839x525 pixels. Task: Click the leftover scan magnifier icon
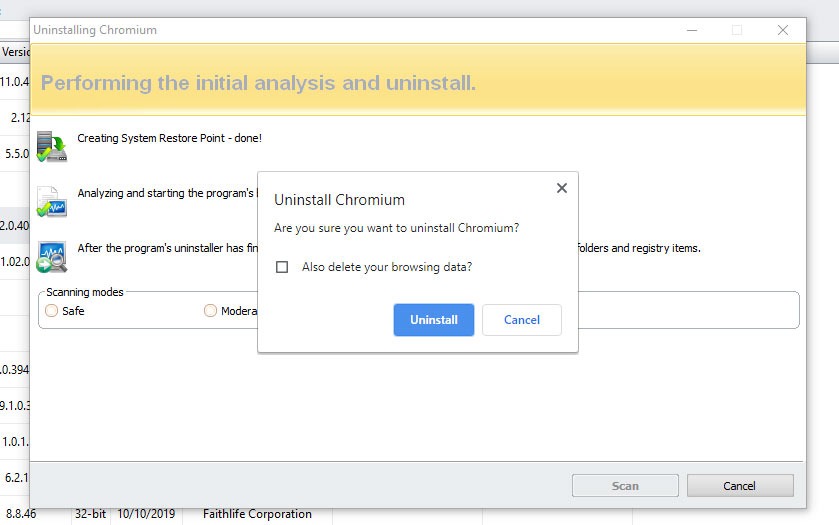(x=52, y=257)
